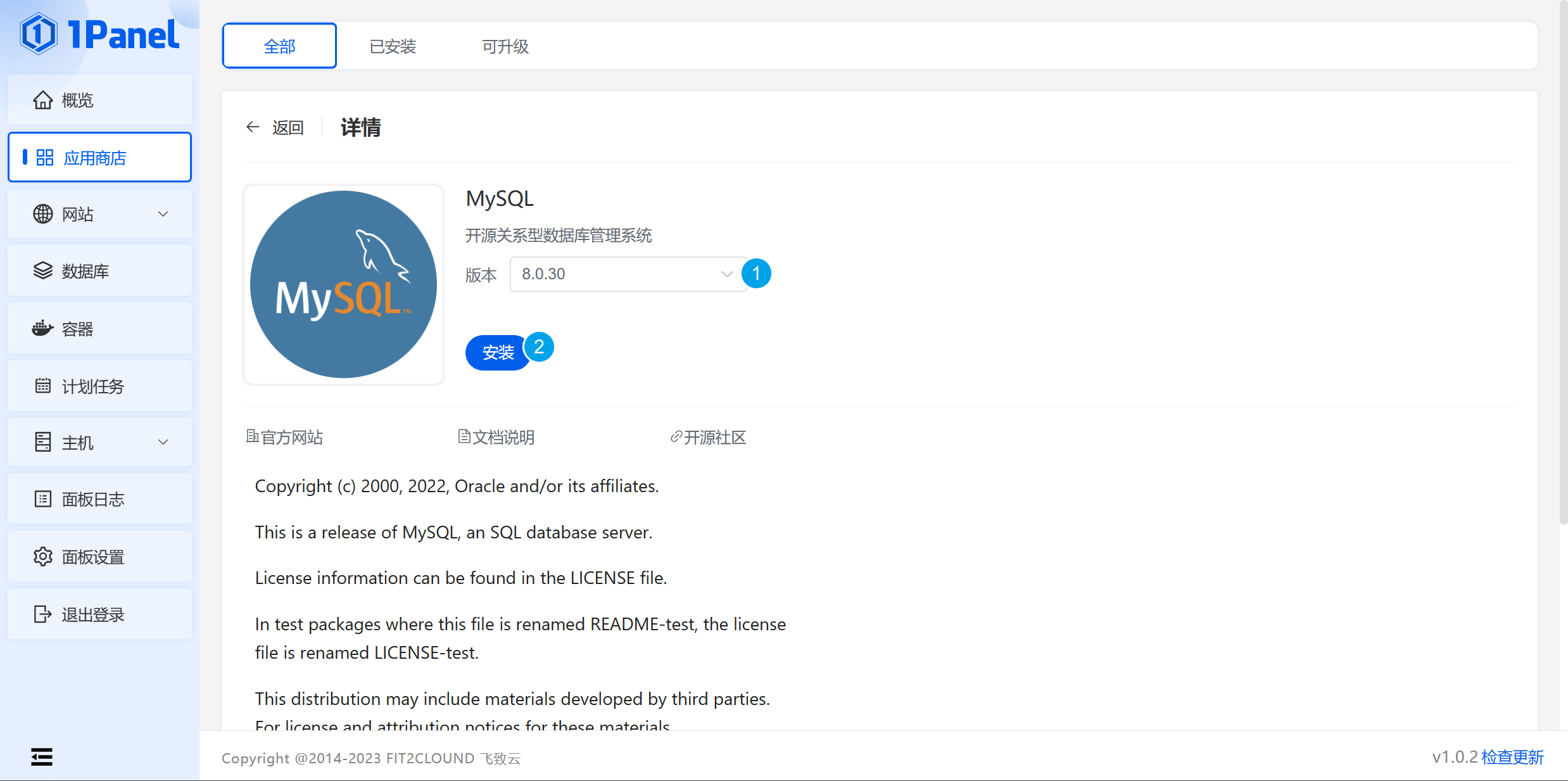
Task: Click 开源社区 open source community link
Action: 711,436
